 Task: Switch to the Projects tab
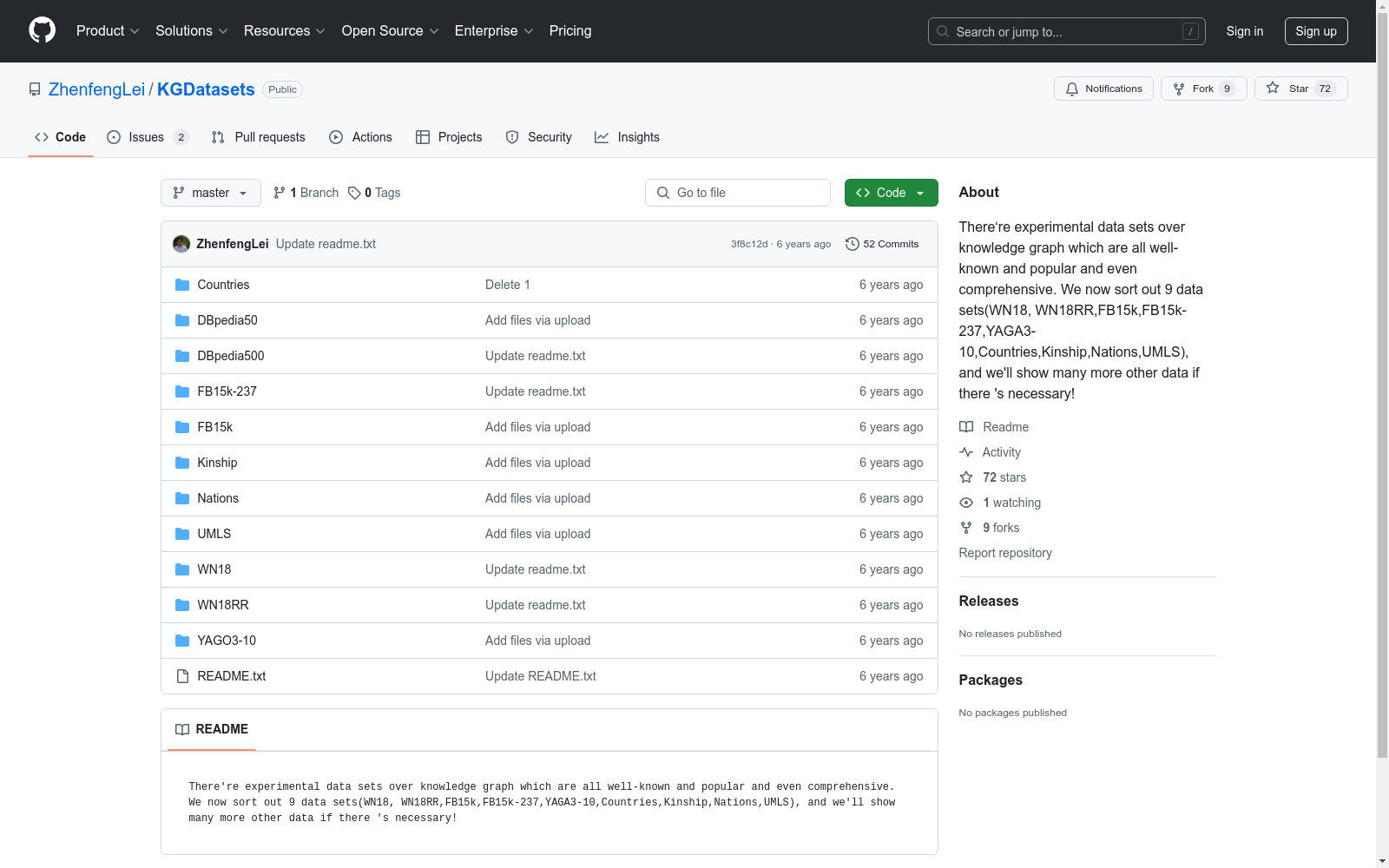coord(449,137)
